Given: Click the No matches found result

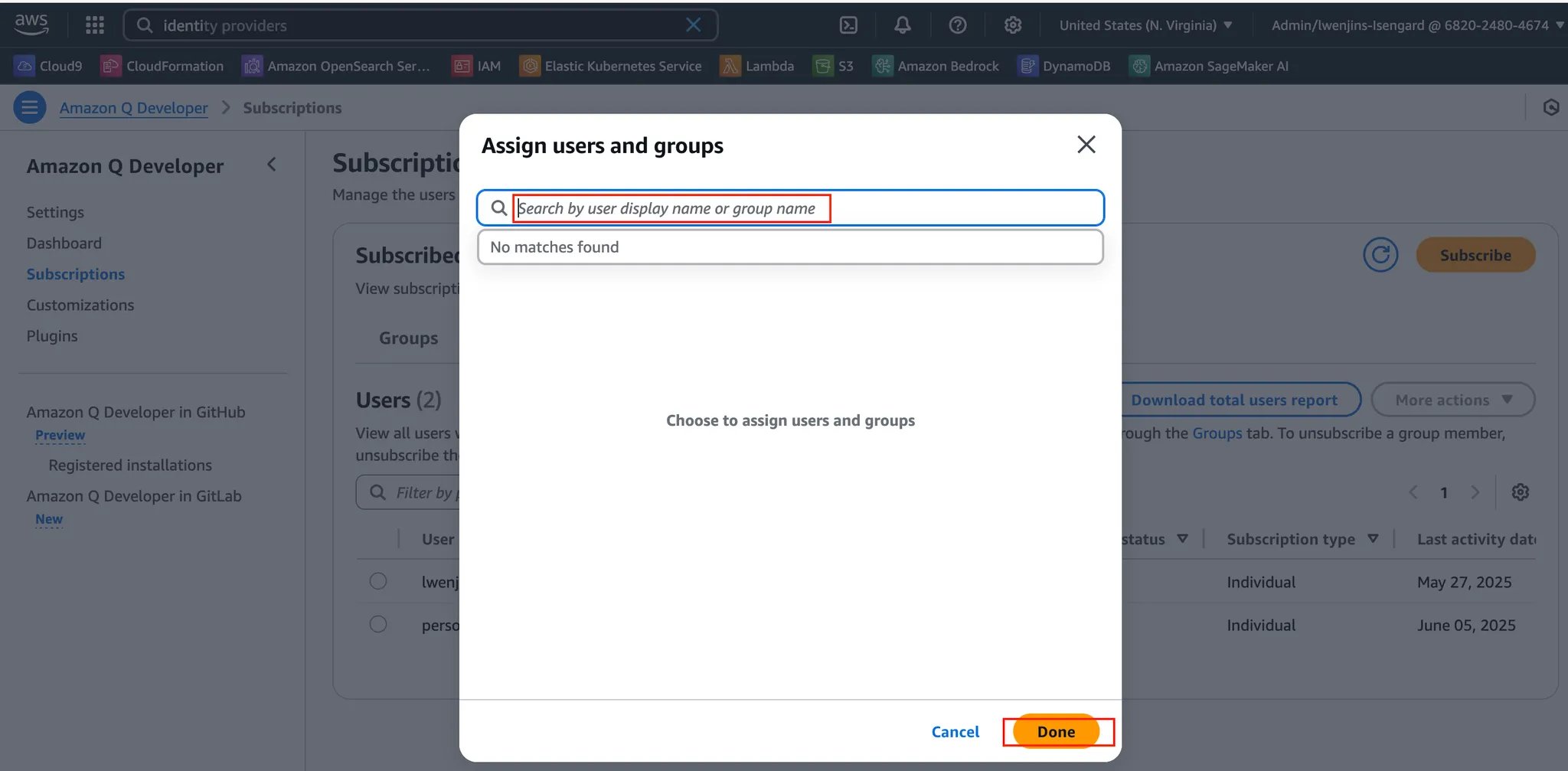Looking at the screenshot, I should (x=790, y=247).
